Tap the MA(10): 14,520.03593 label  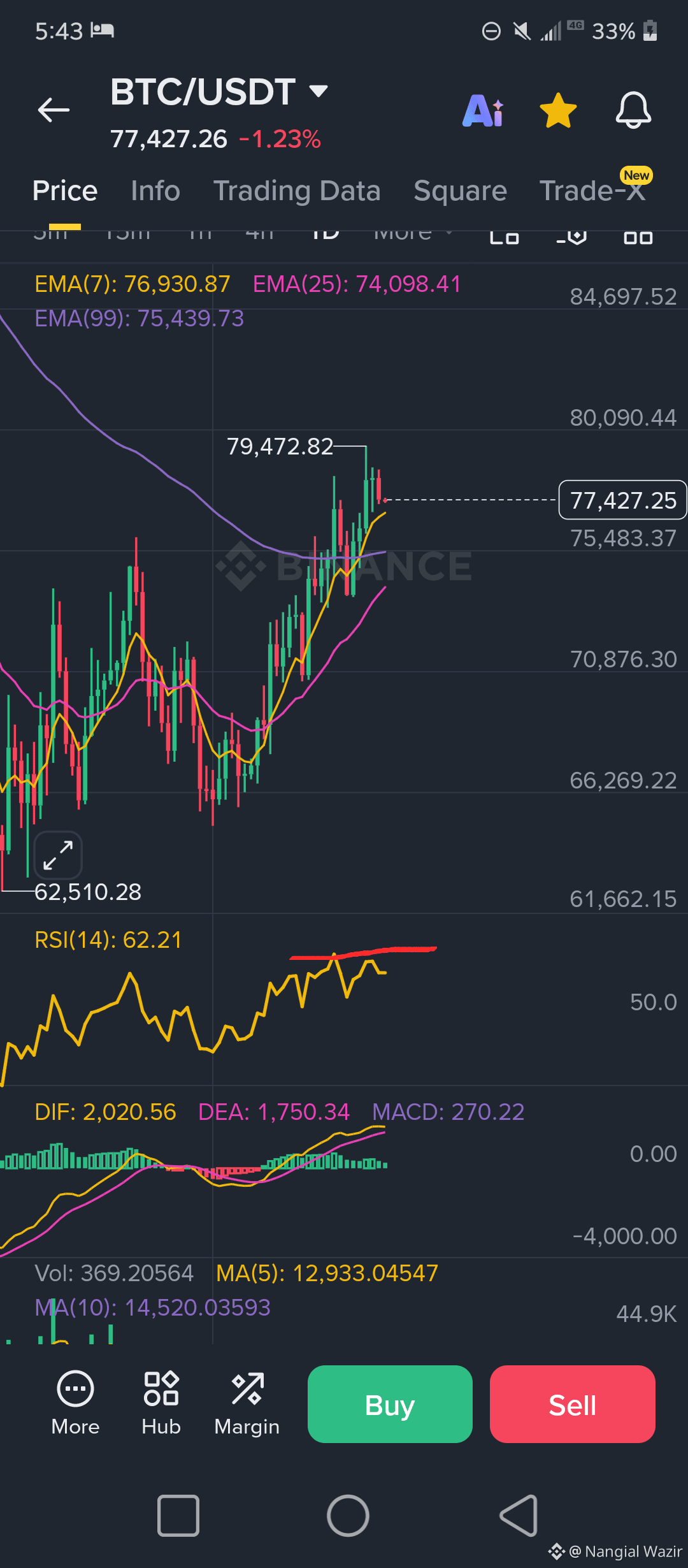[x=153, y=1308]
